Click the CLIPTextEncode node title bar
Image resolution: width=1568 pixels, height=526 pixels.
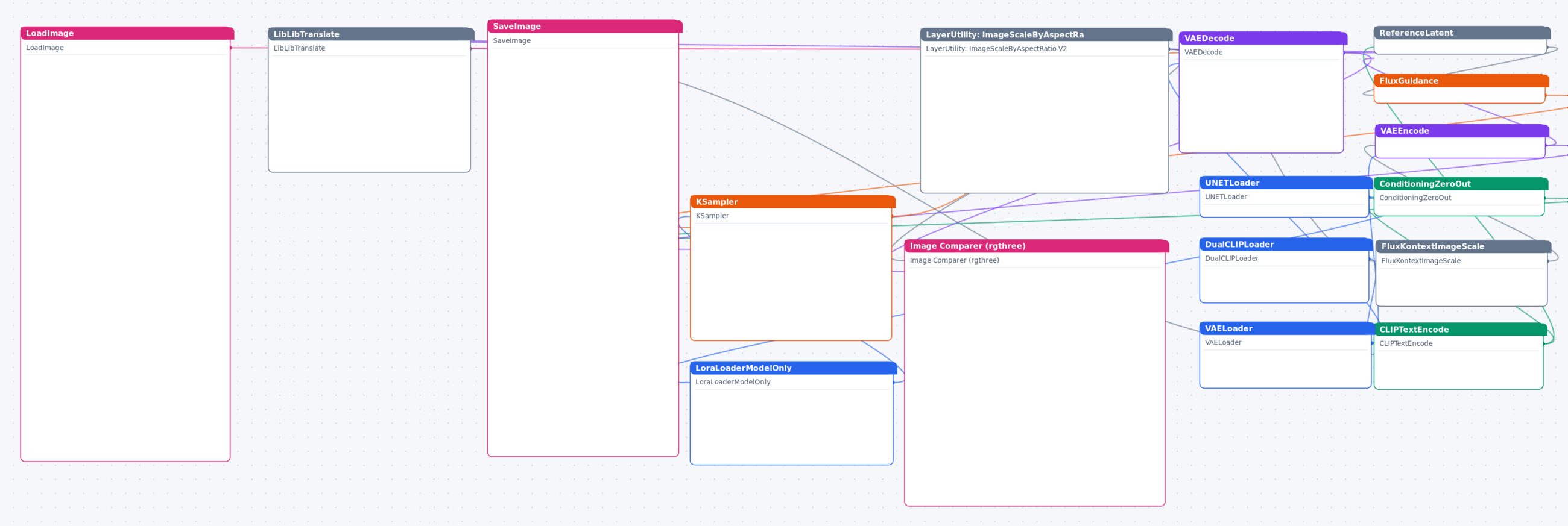[x=1460, y=330]
